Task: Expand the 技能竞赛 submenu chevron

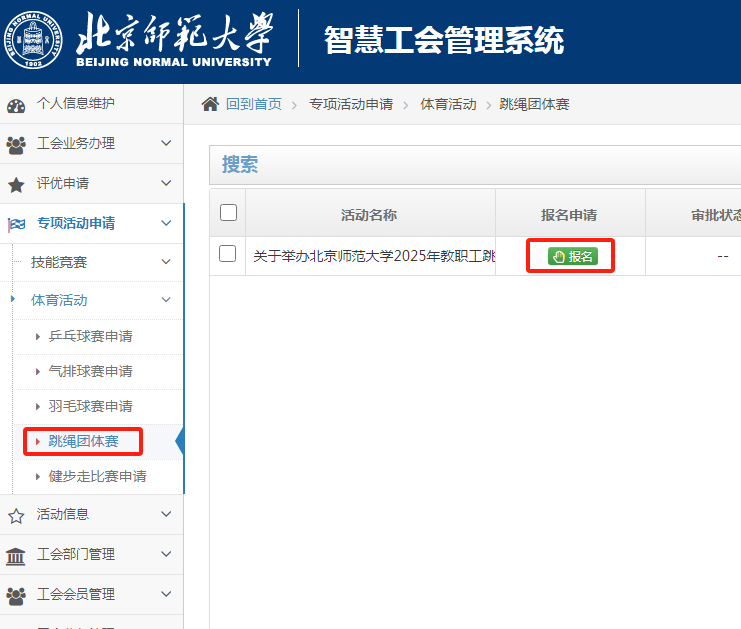Action: click(x=166, y=262)
